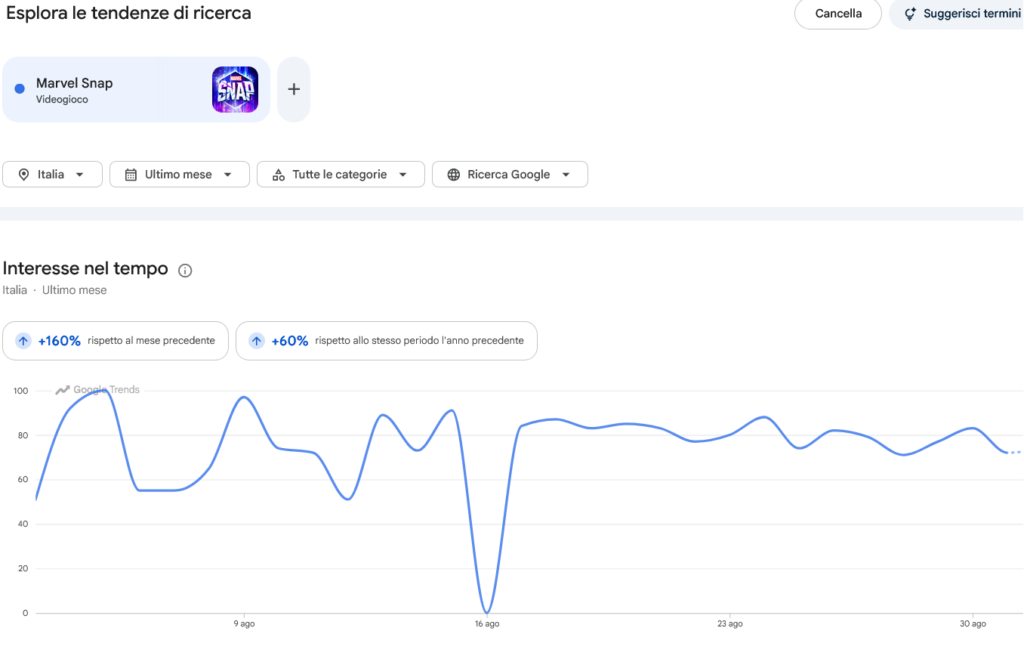Click the shapes icon beside Tutte le categorie
This screenshot has width=1024, height=665.
[278, 174]
